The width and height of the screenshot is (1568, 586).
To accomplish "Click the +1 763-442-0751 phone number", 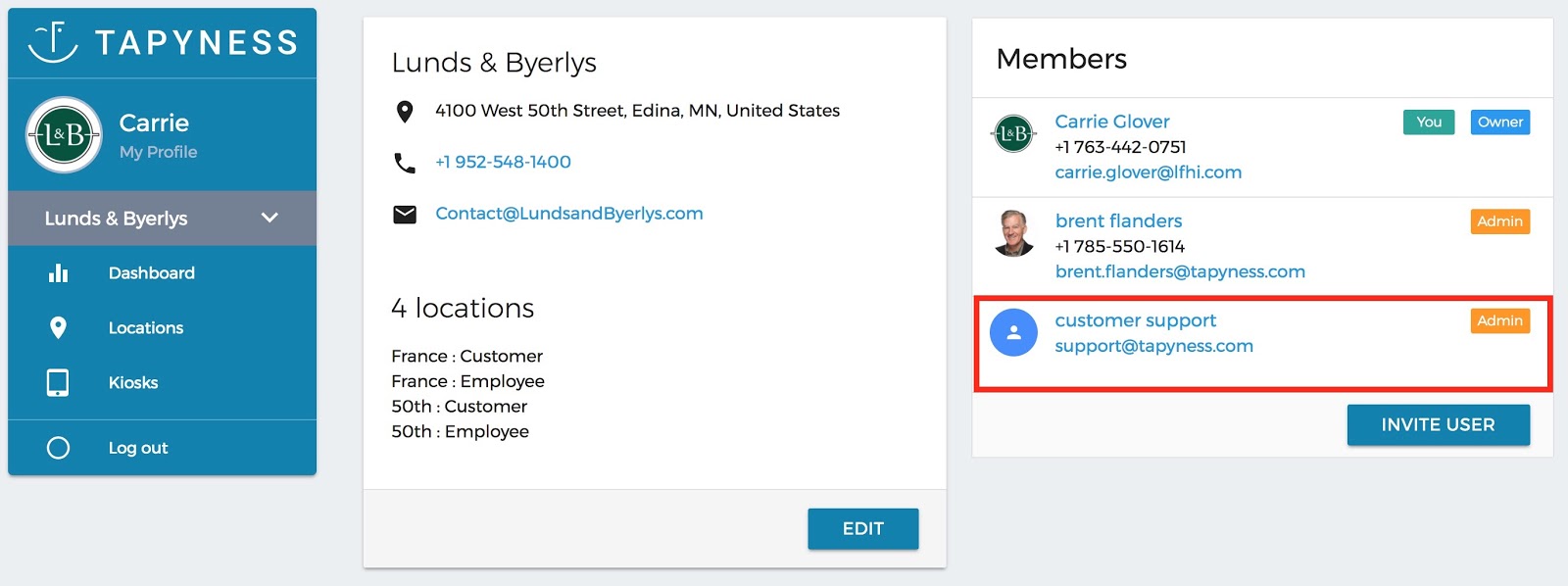I will (x=1120, y=147).
